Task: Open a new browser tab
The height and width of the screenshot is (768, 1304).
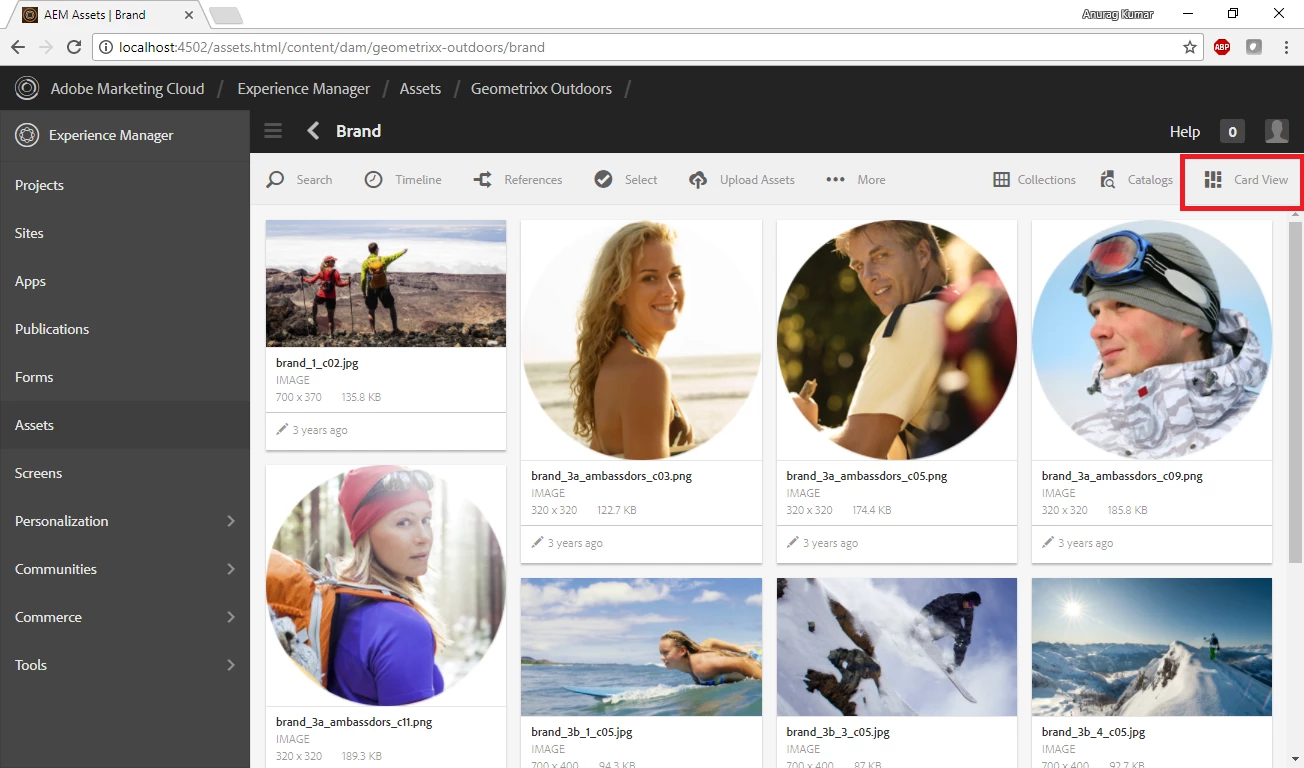Action: coord(226,15)
